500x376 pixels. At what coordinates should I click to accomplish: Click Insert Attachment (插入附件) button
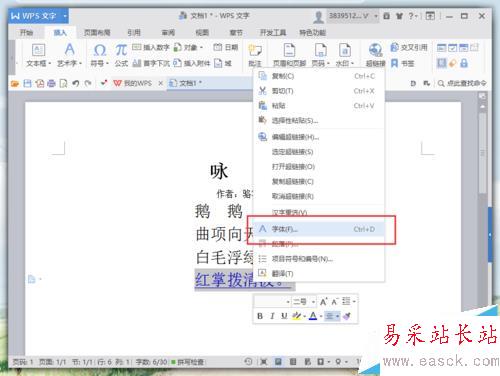[x=192, y=63]
